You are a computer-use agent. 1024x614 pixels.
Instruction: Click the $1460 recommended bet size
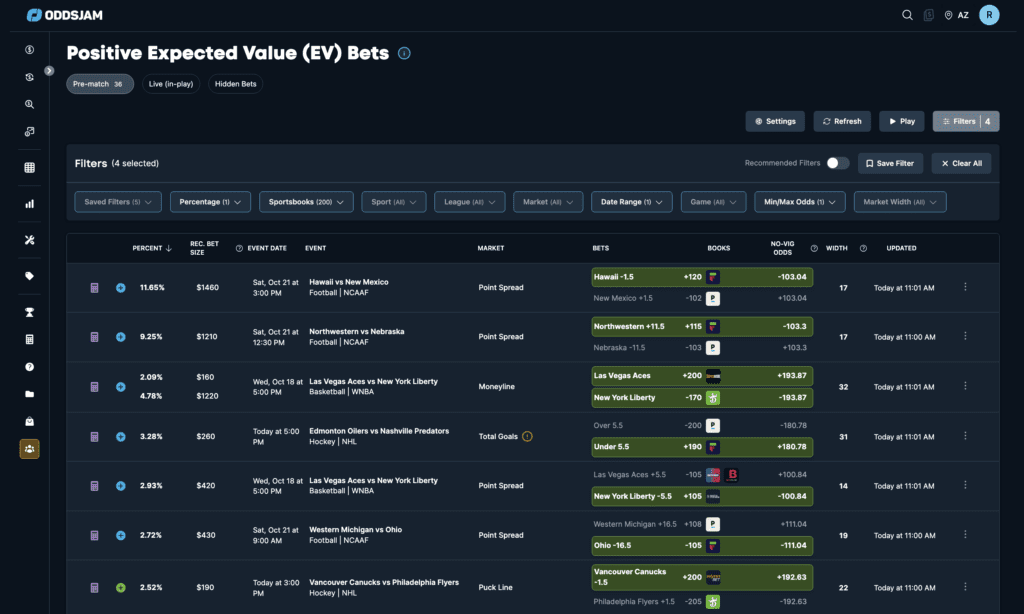208,287
